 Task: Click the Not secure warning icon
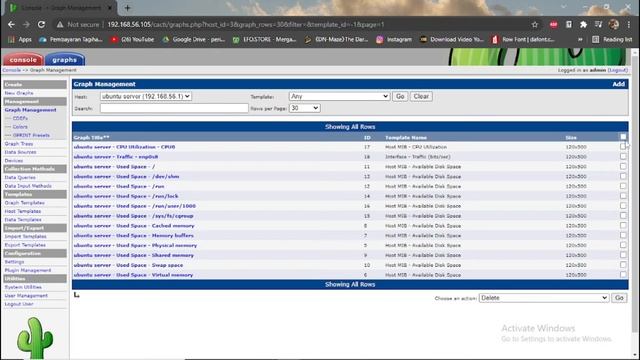coord(60,24)
